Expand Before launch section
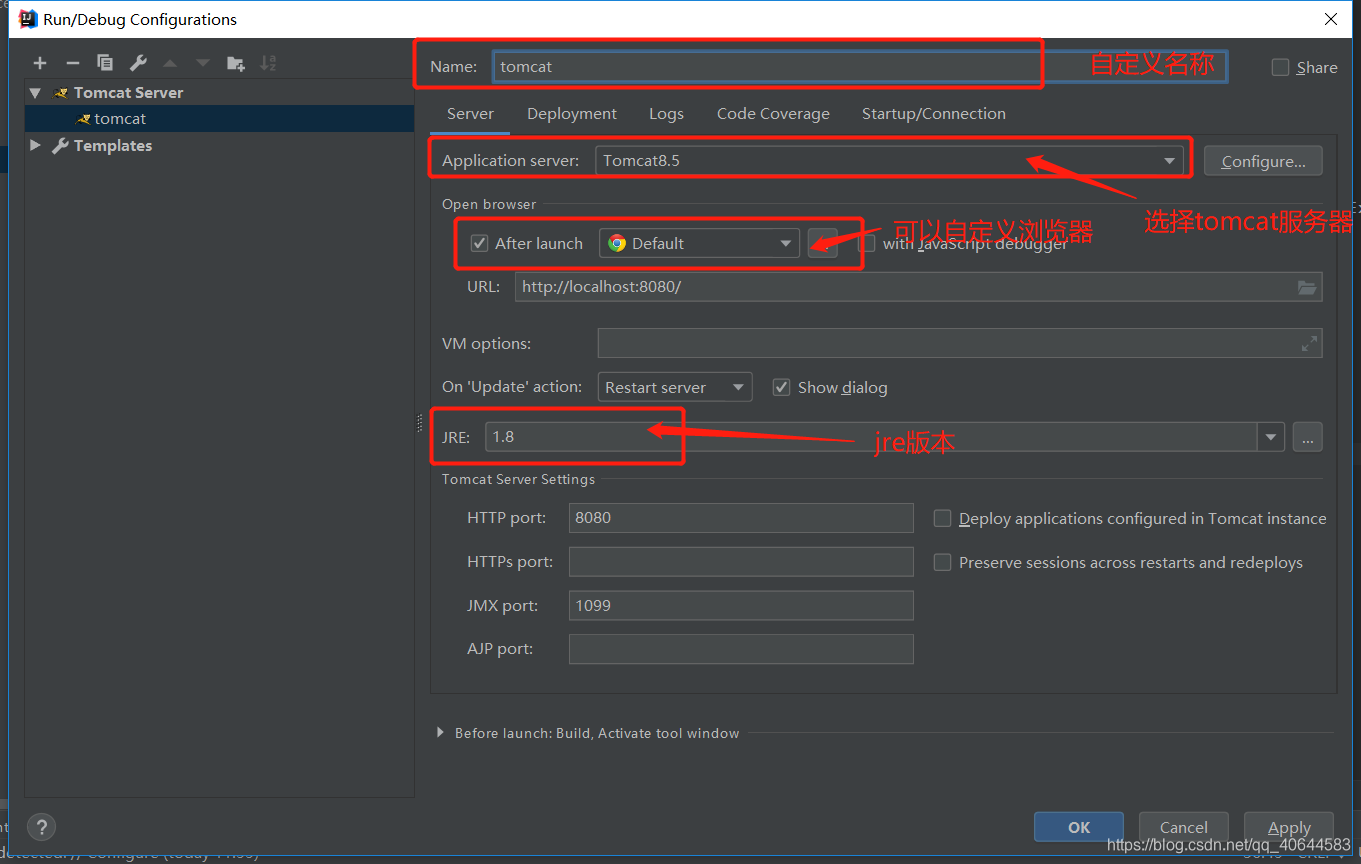Viewport: 1361px width, 864px height. 440,733
